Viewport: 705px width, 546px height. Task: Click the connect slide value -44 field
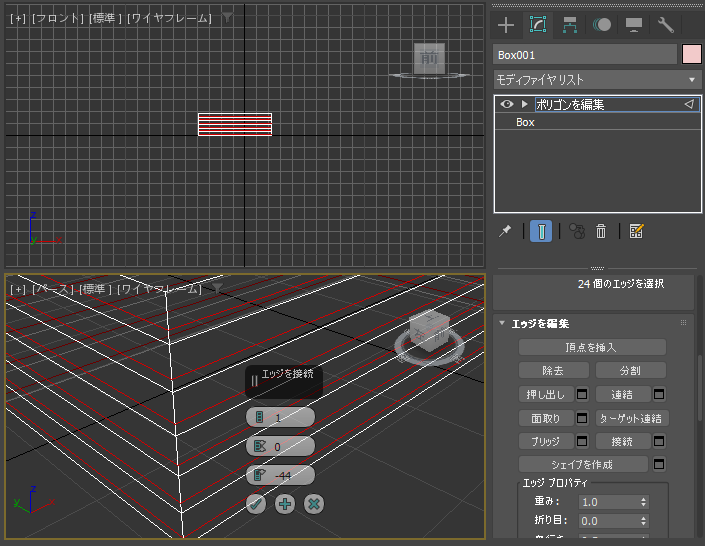(280, 475)
